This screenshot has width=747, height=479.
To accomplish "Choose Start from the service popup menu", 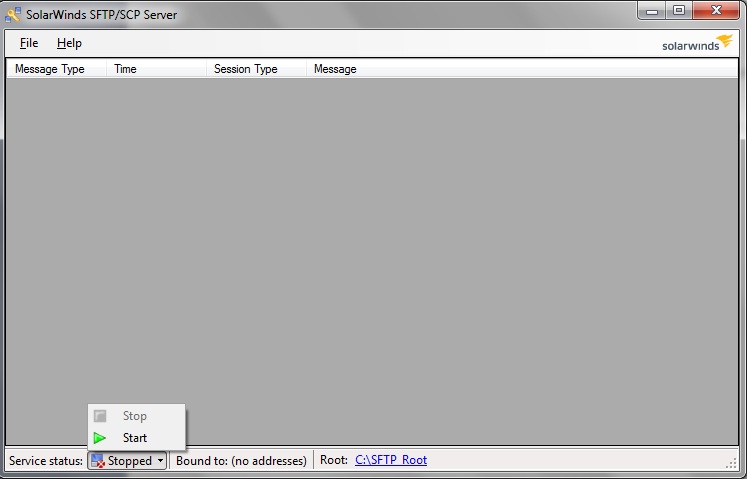I will (135, 438).
